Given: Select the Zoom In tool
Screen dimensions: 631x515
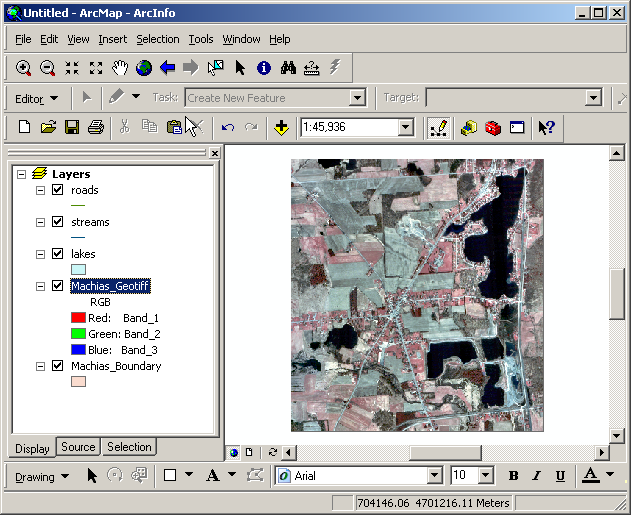Looking at the screenshot, I should point(24,68).
